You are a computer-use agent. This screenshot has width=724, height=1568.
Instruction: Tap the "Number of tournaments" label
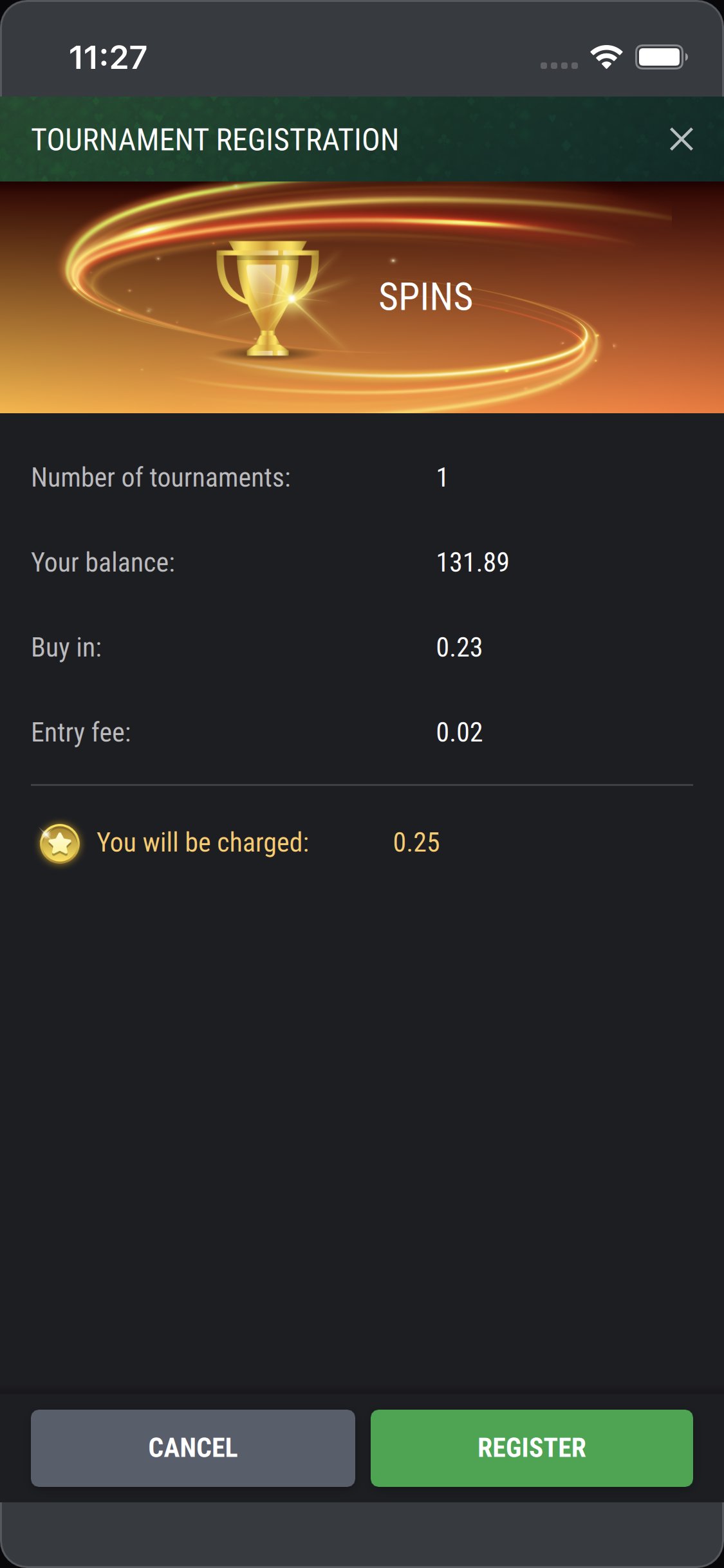pos(161,478)
